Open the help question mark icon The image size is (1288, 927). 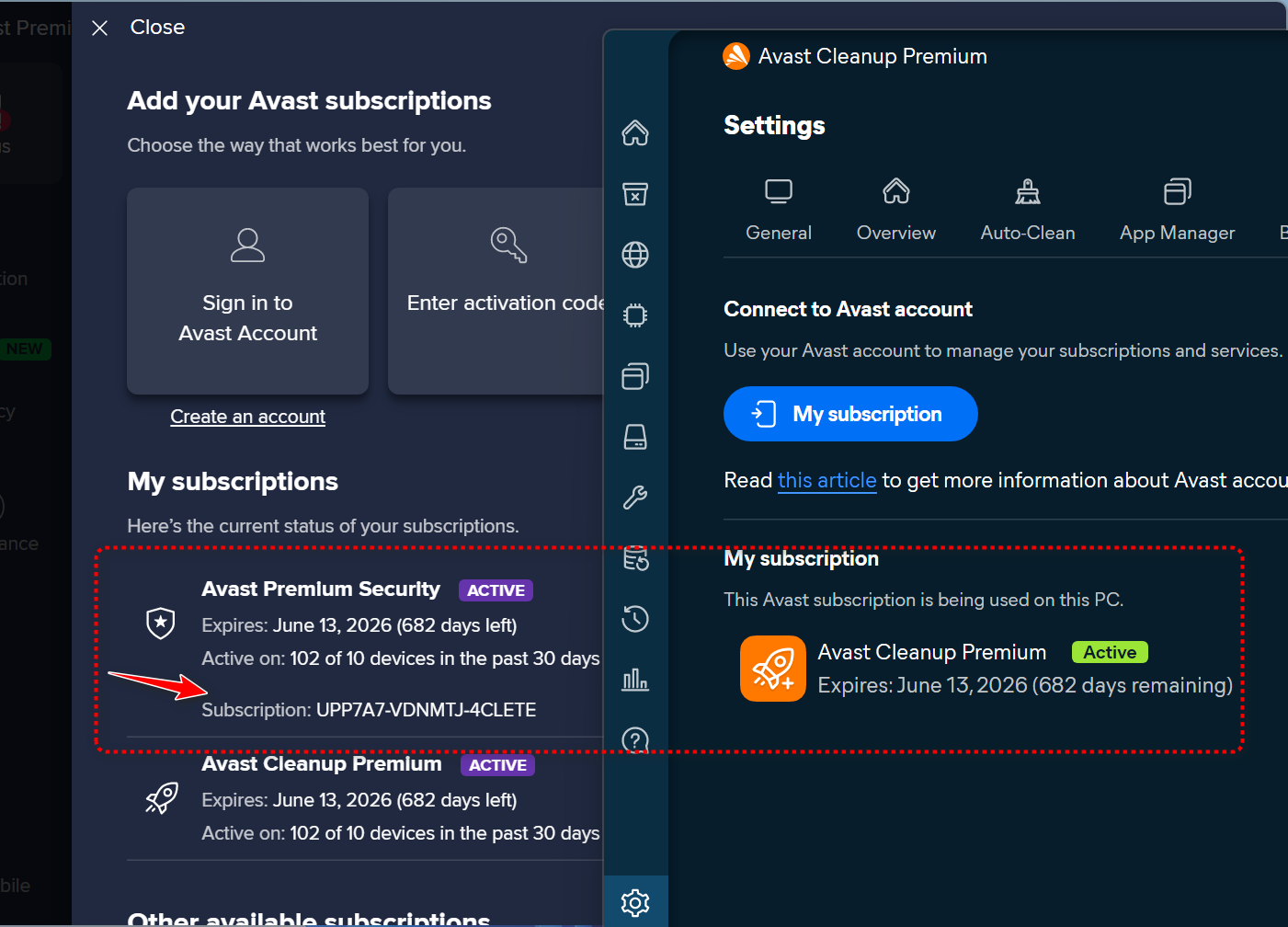pyautogui.click(x=635, y=740)
